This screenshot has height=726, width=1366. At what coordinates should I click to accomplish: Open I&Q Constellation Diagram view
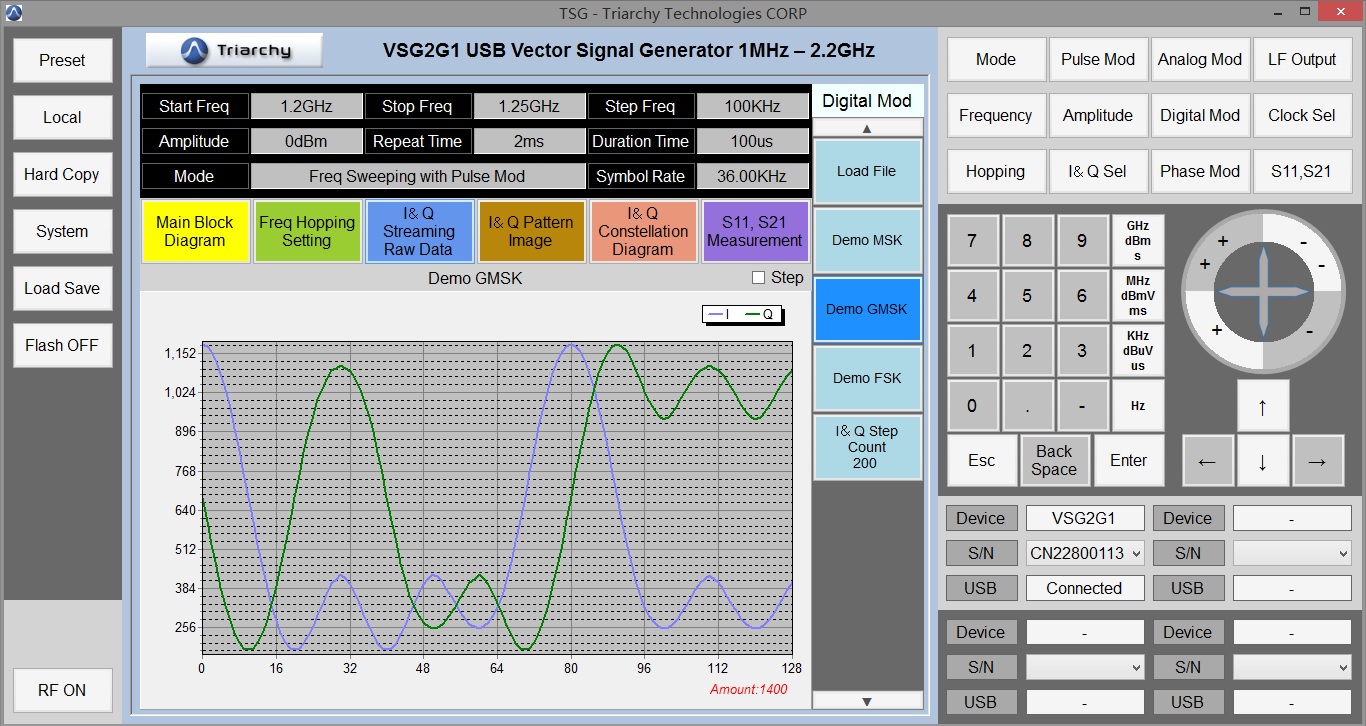click(643, 231)
